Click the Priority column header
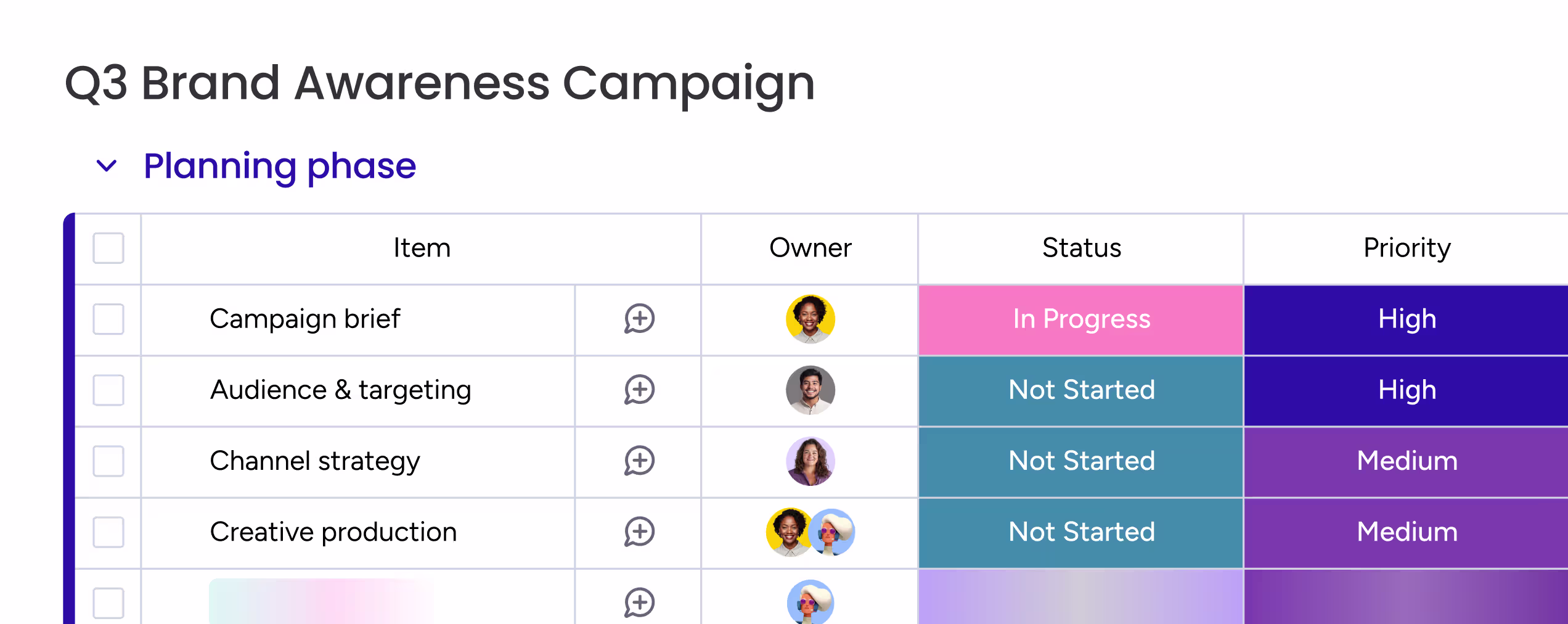This screenshot has width=1568, height=624. tap(1407, 248)
